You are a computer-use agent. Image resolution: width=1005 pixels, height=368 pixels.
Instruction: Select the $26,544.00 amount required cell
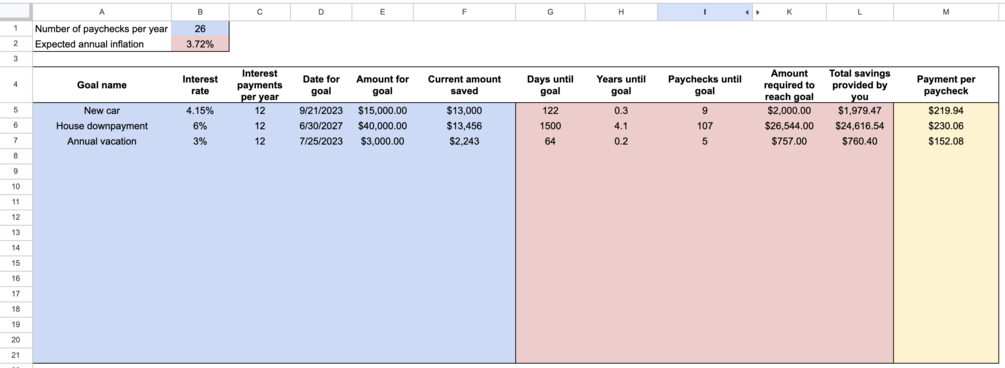point(789,126)
